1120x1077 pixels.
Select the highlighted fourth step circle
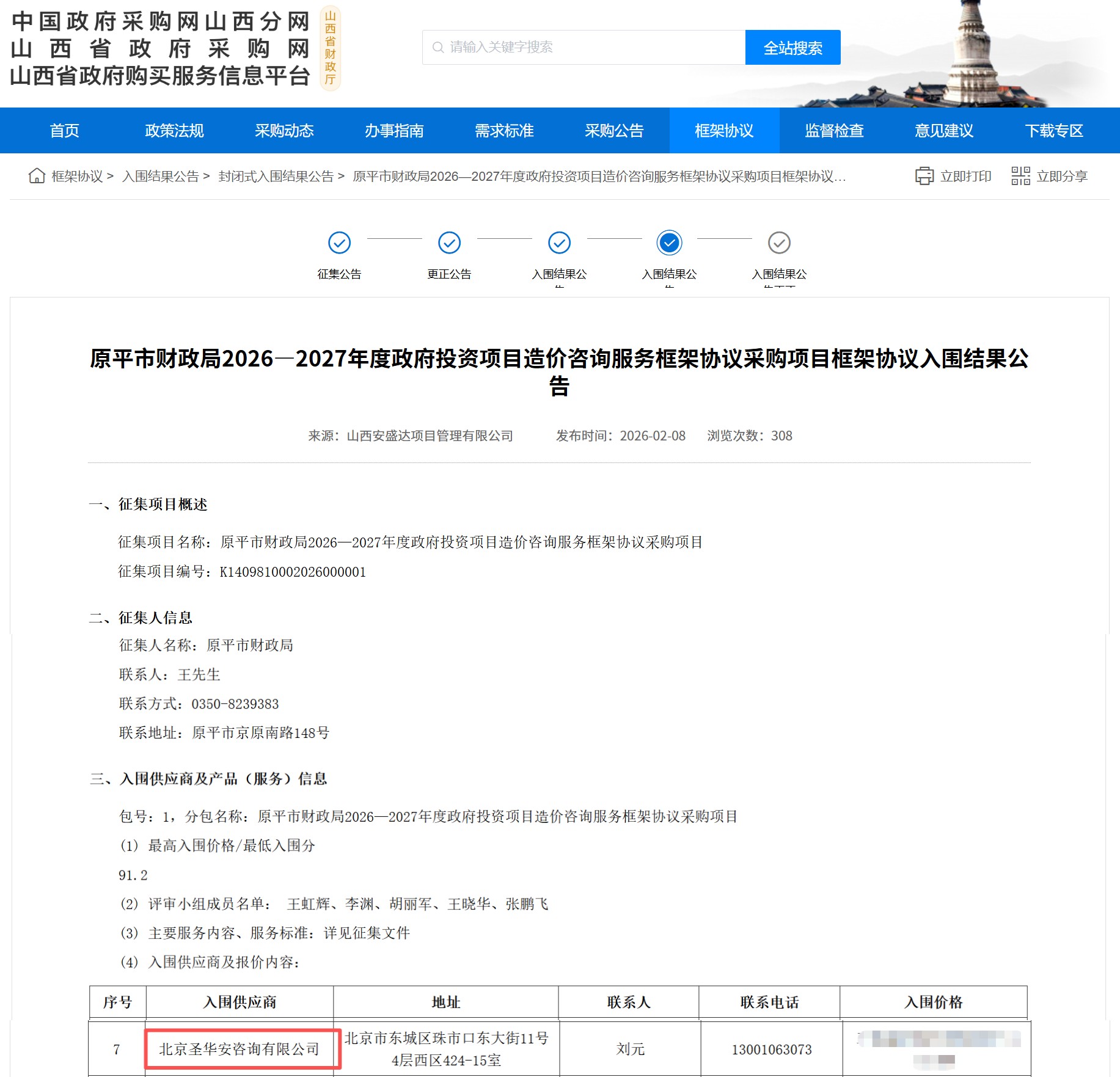pyautogui.click(x=669, y=243)
